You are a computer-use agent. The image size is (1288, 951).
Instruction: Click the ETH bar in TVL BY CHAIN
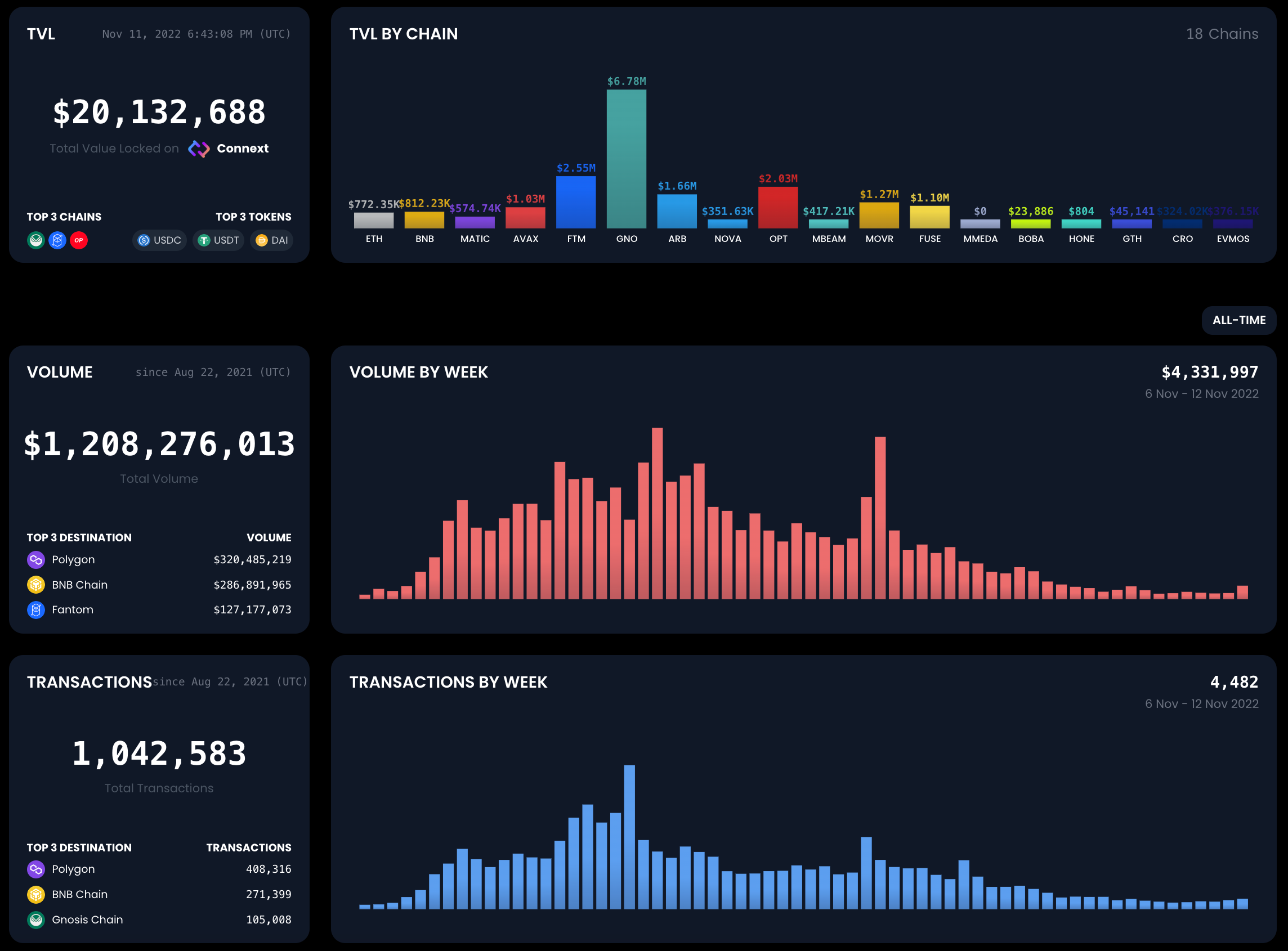coord(374,220)
